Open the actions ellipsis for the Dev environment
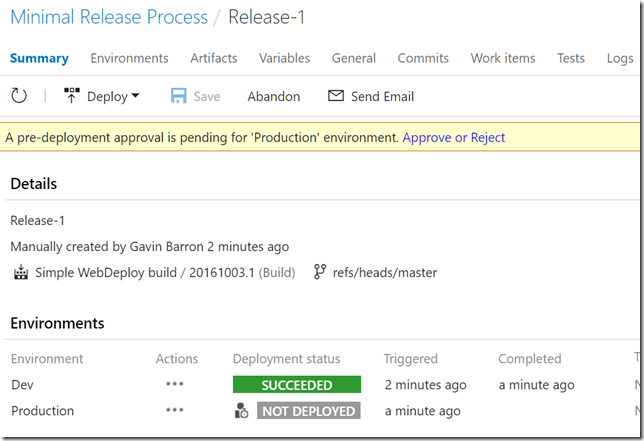Screen dimensions: 644x441 click(x=176, y=385)
